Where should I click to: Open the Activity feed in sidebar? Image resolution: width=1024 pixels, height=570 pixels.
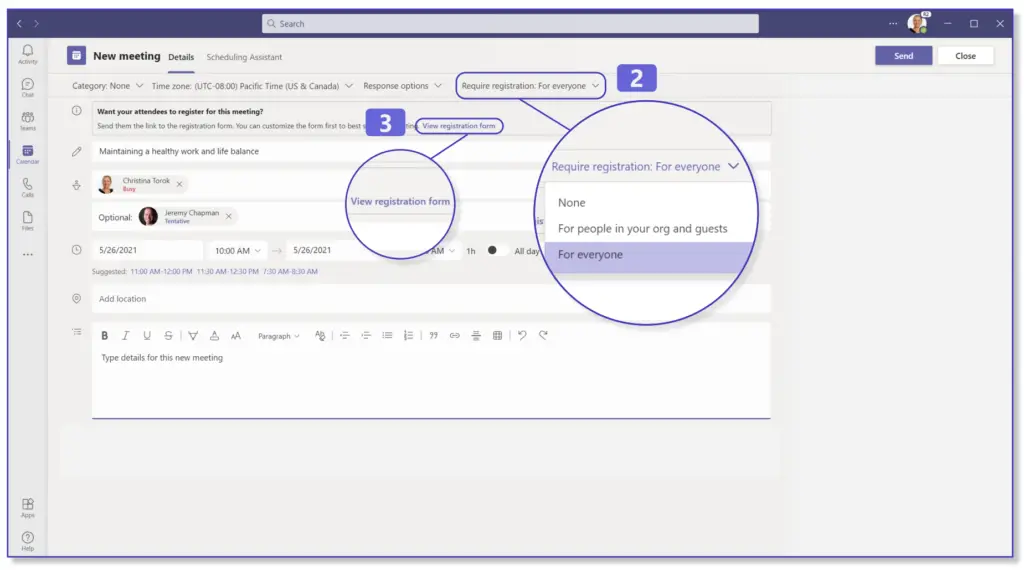(x=27, y=54)
